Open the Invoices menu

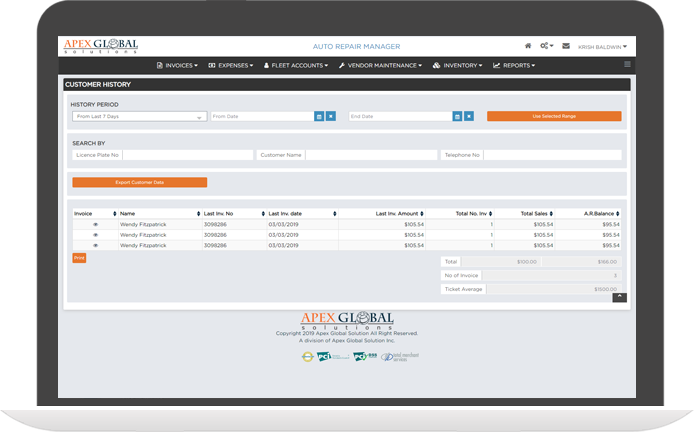tap(180, 65)
